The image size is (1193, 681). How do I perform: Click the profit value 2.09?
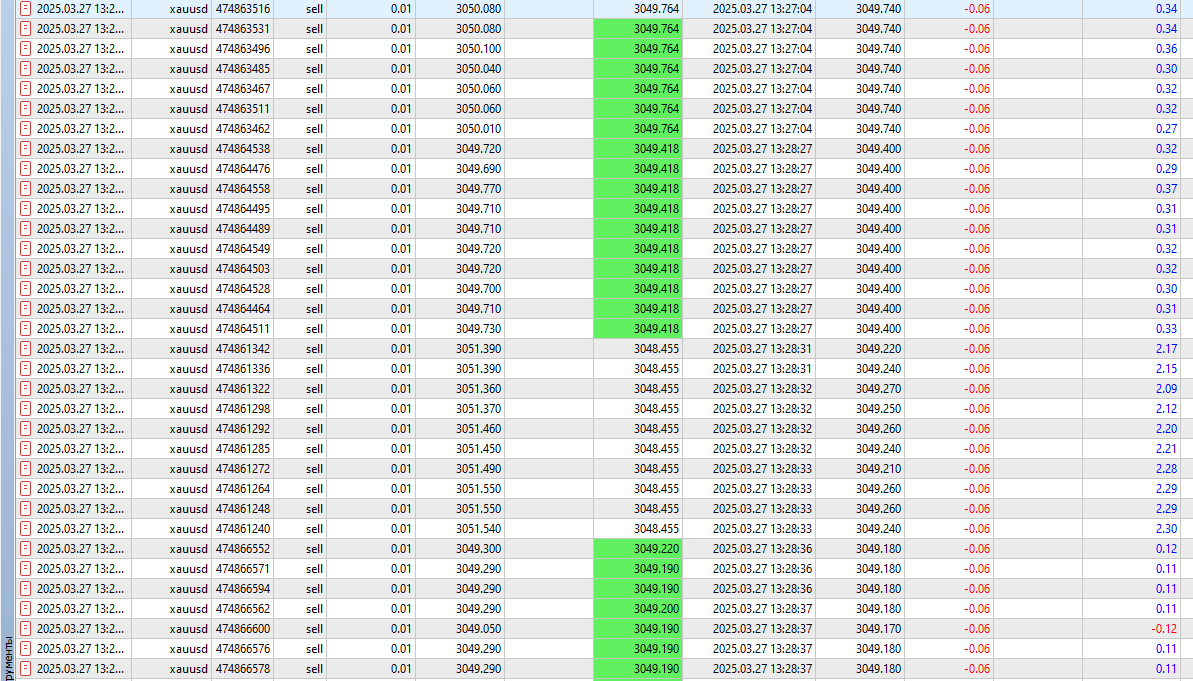point(1166,389)
